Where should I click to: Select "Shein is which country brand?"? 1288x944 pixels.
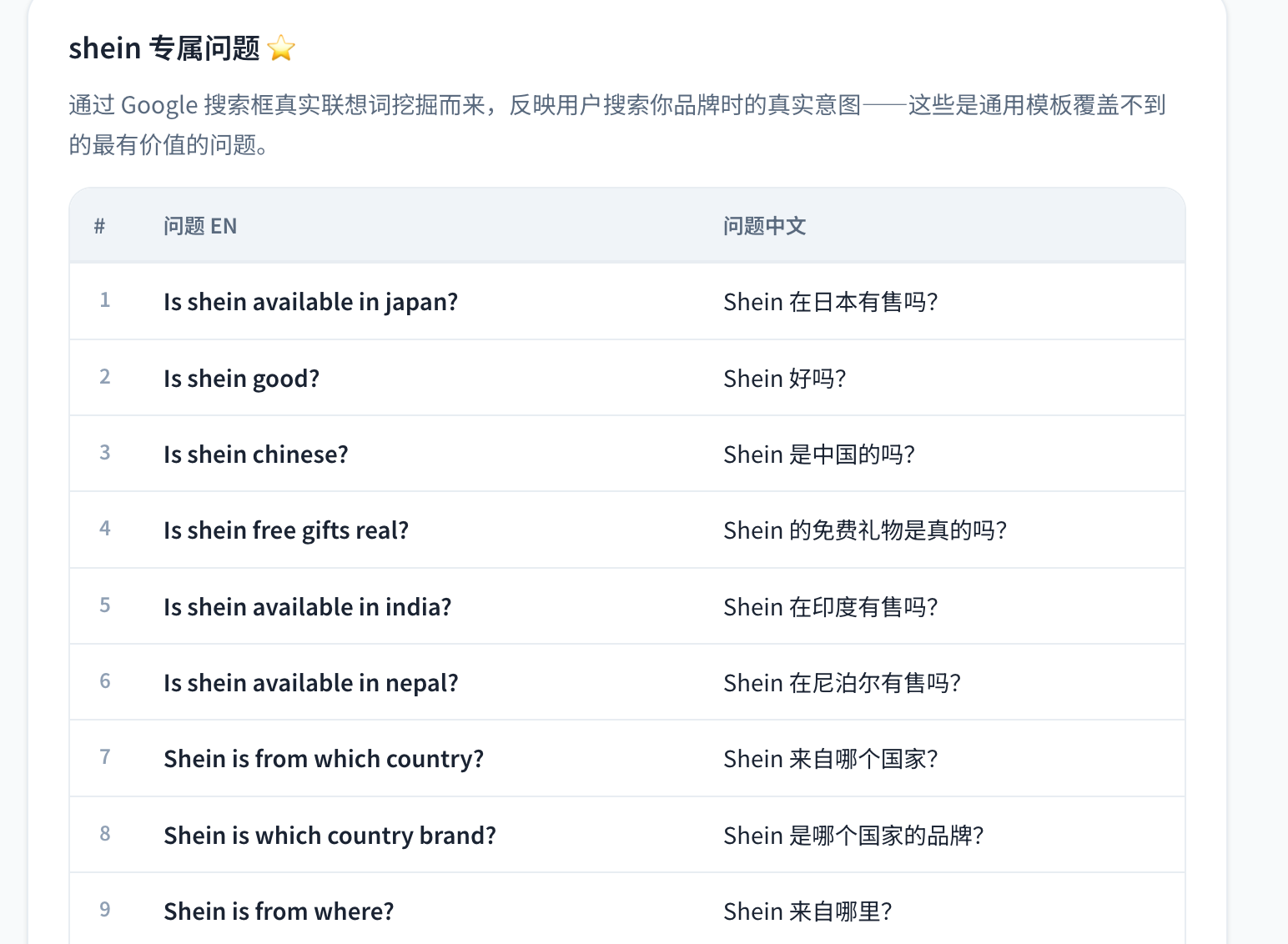pyautogui.click(x=330, y=836)
